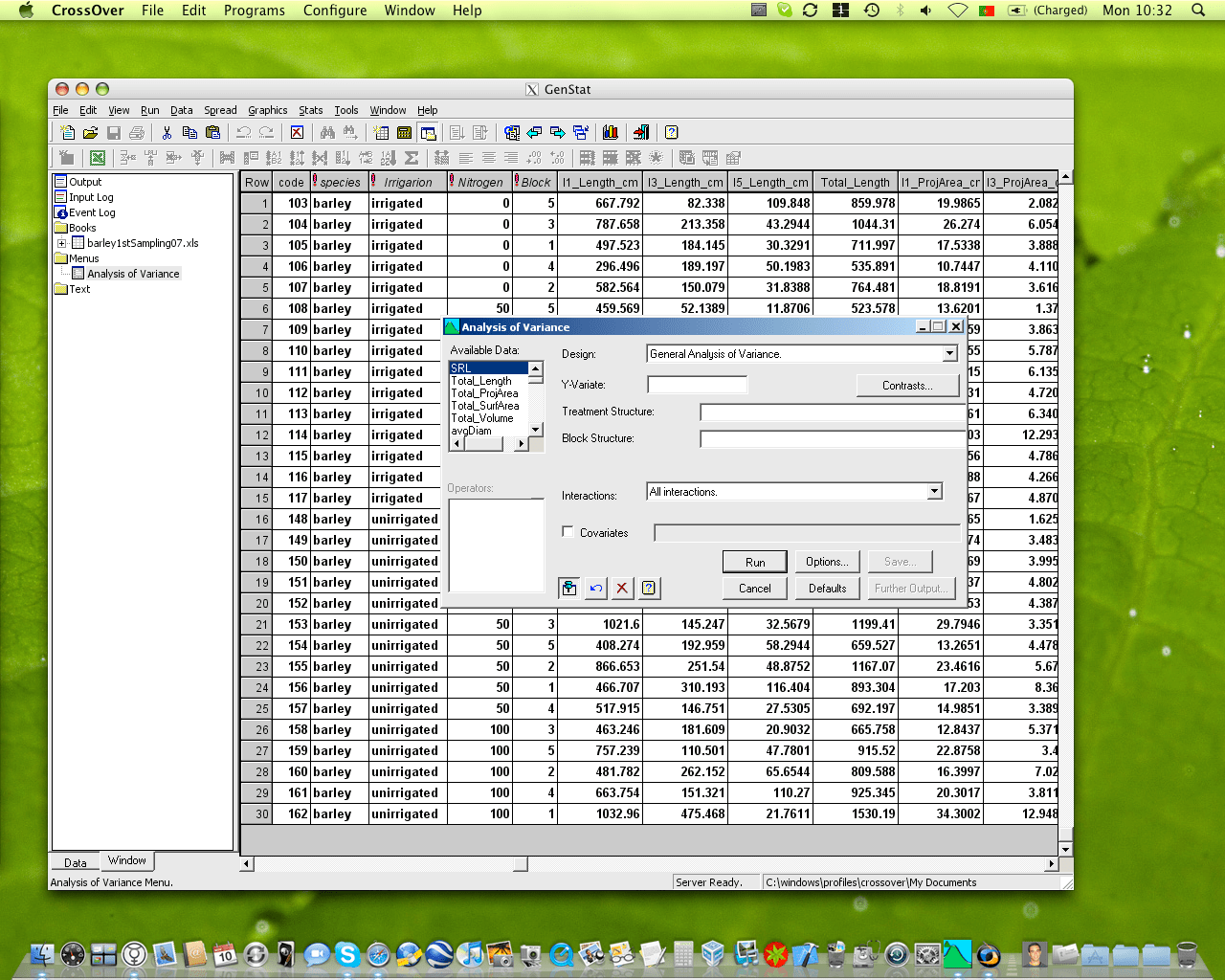Viewport: 1225px width, 980px height.
Task: Click the spreadsheet vertical scroll-down arrow
Action: 1065,849
